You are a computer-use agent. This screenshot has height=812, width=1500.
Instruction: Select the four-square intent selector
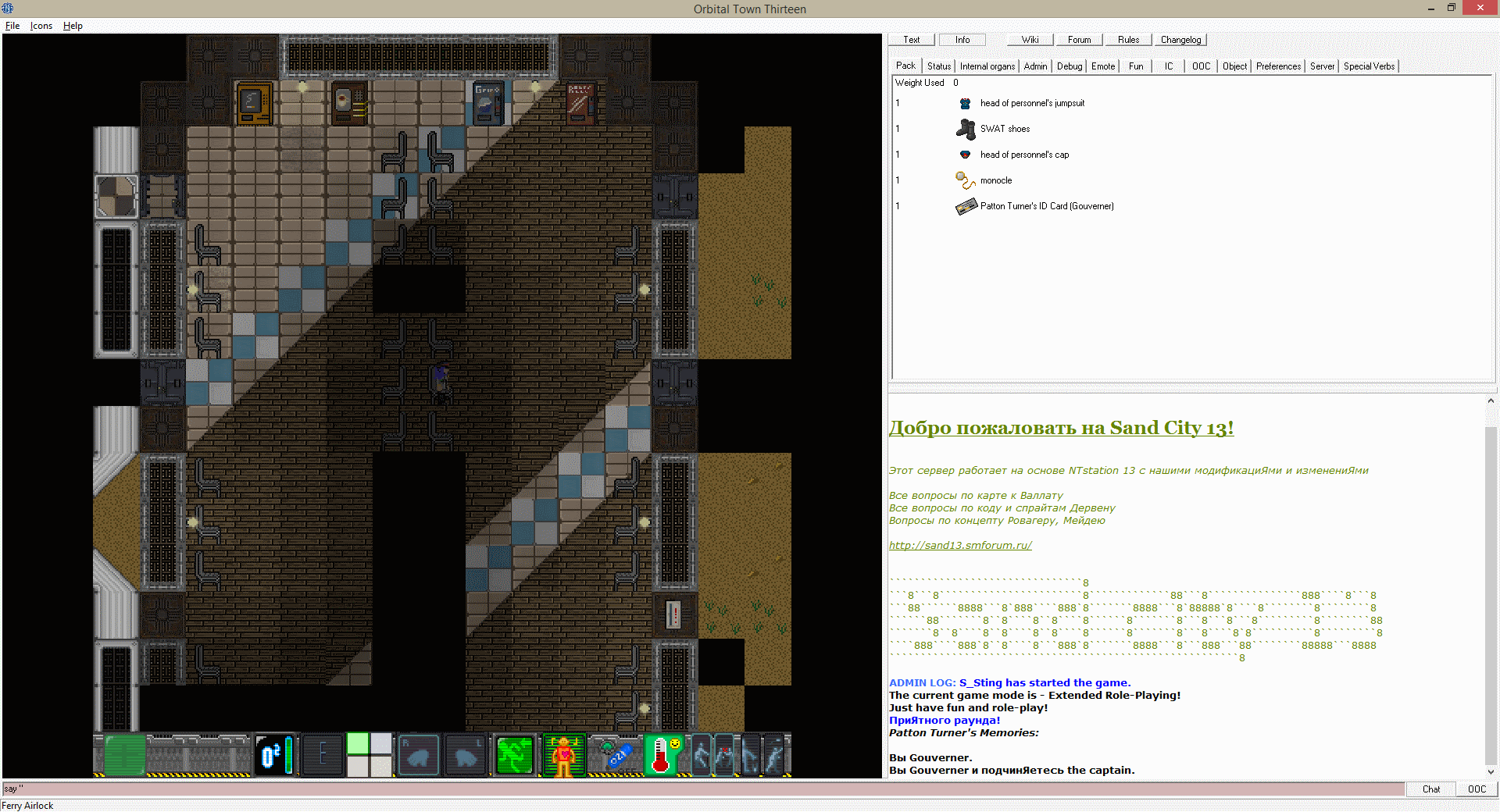pos(369,755)
